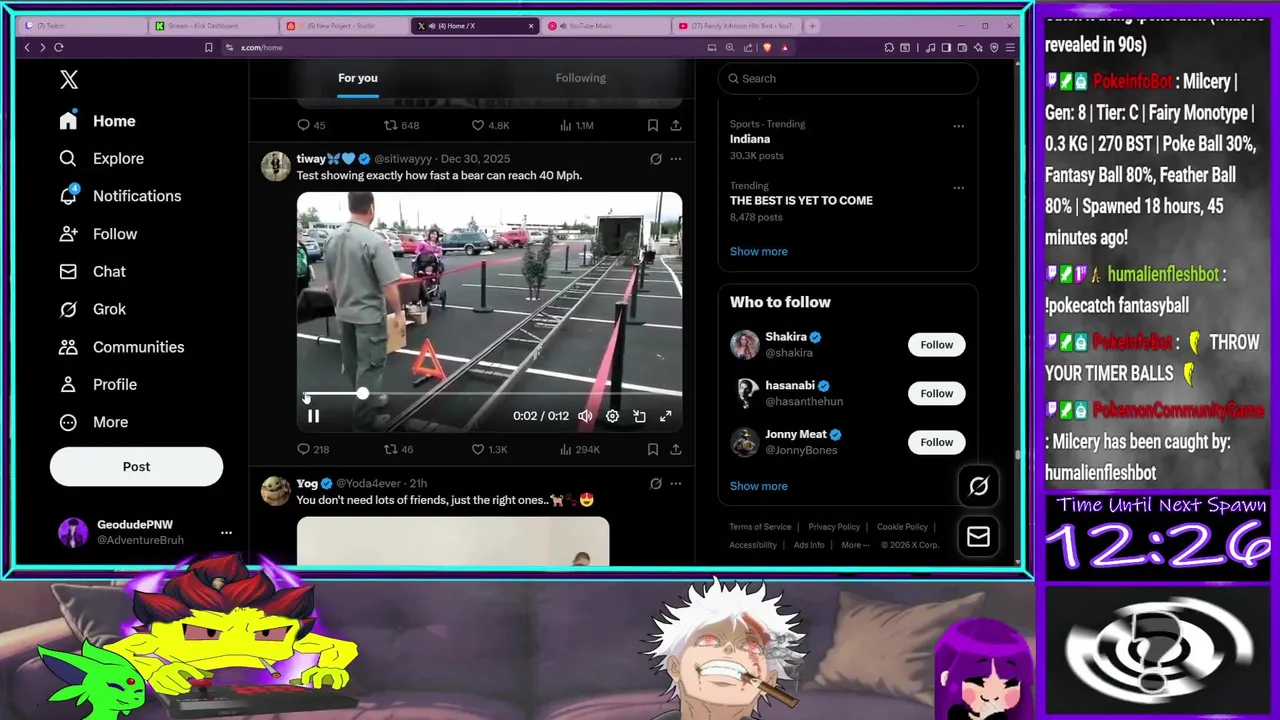Open GeodudePNW account options ellipsis
The height and width of the screenshot is (720, 1280).
pyautogui.click(x=226, y=533)
